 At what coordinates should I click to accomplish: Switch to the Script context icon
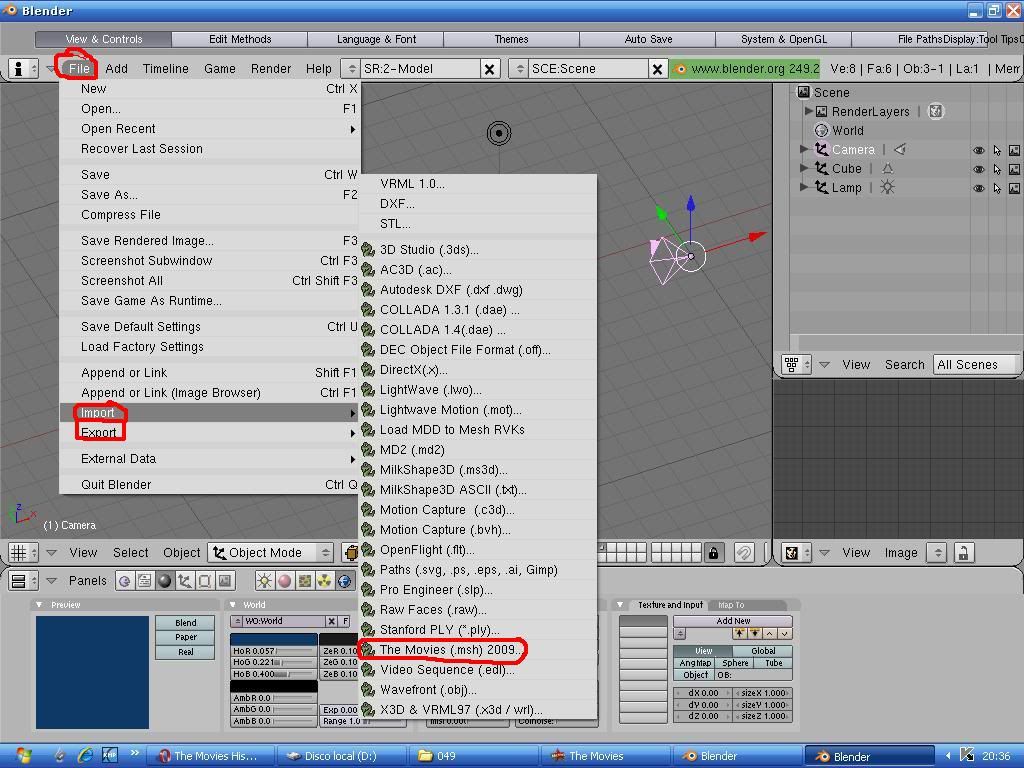(x=144, y=581)
